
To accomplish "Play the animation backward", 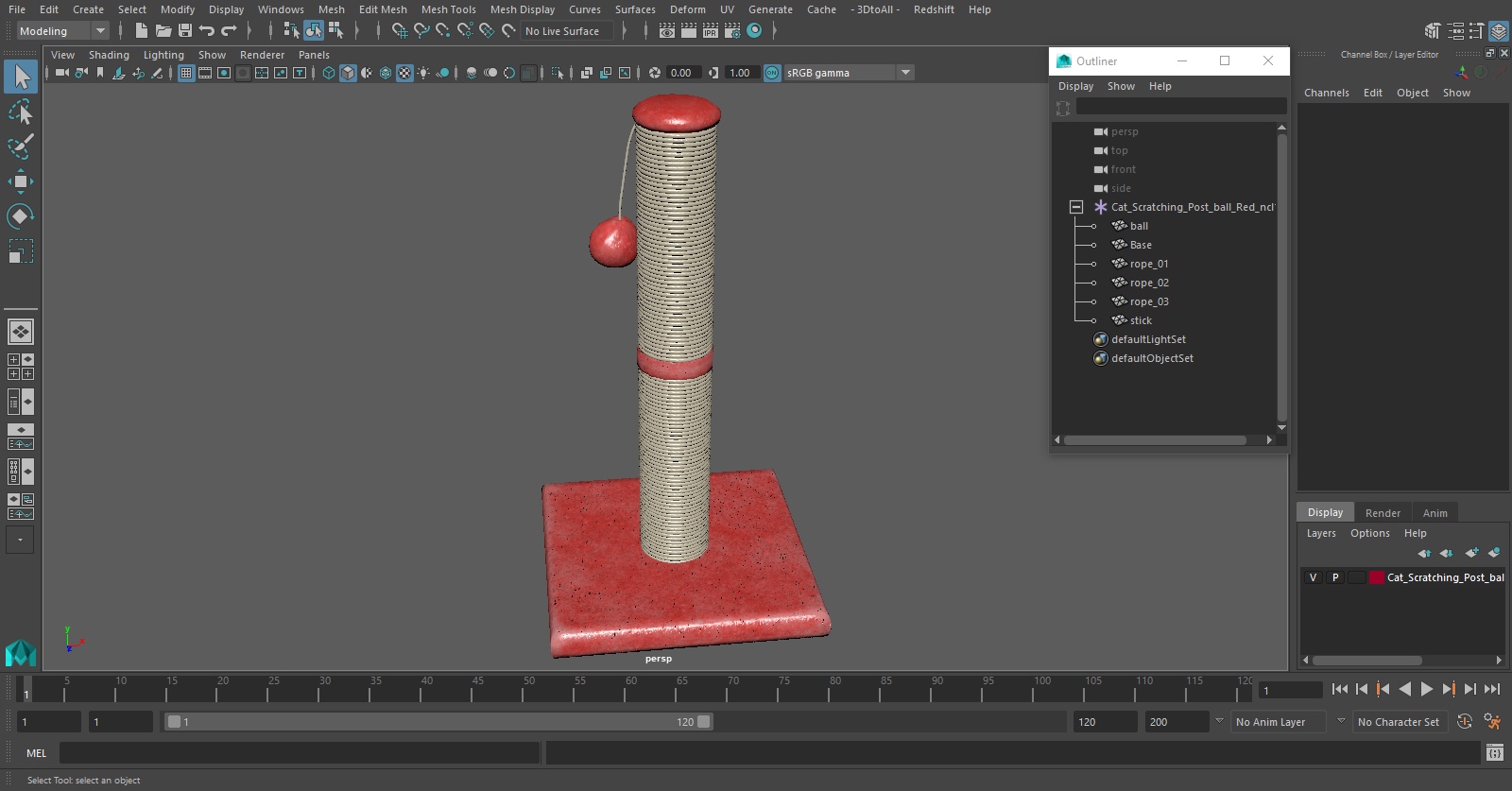I will click(x=1405, y=689).
